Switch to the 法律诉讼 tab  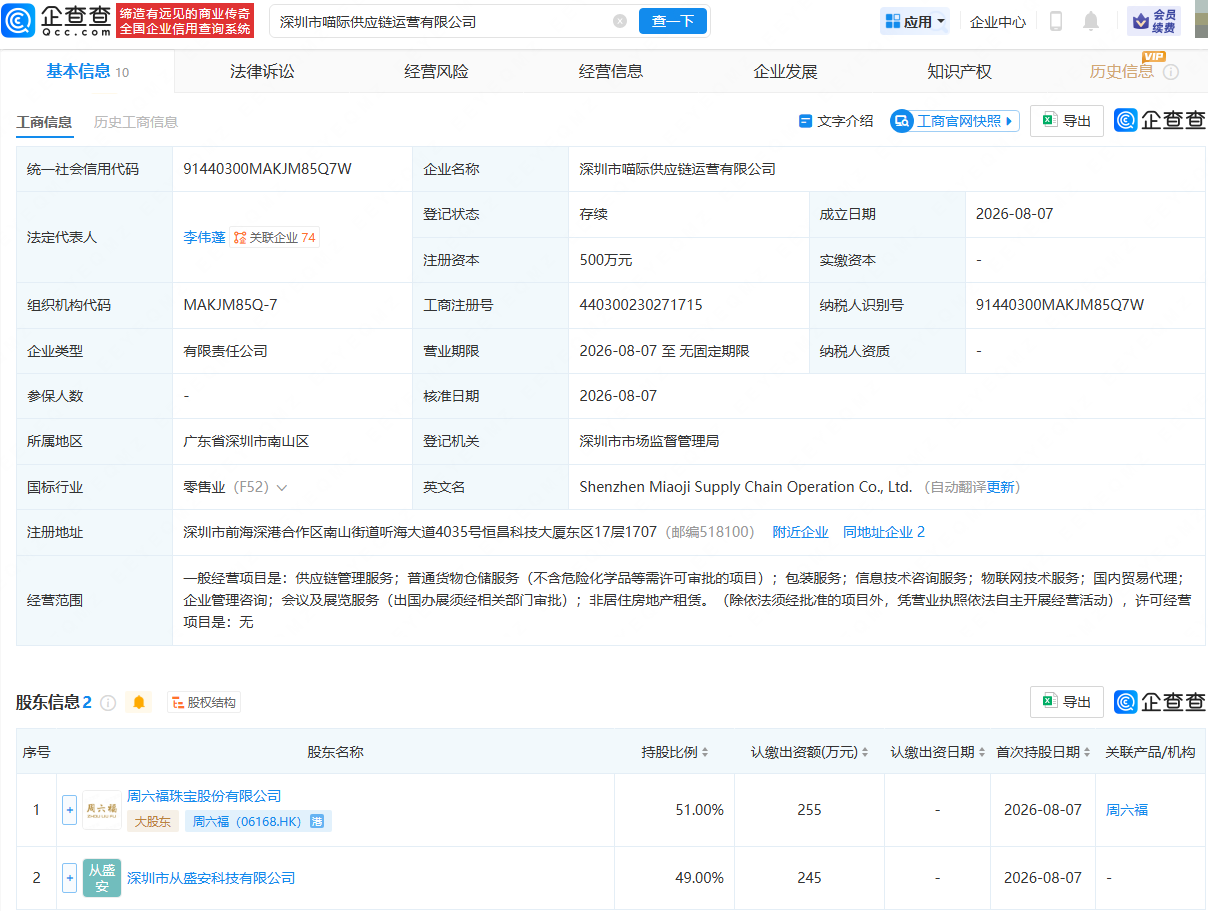click(x=262, y=71)
